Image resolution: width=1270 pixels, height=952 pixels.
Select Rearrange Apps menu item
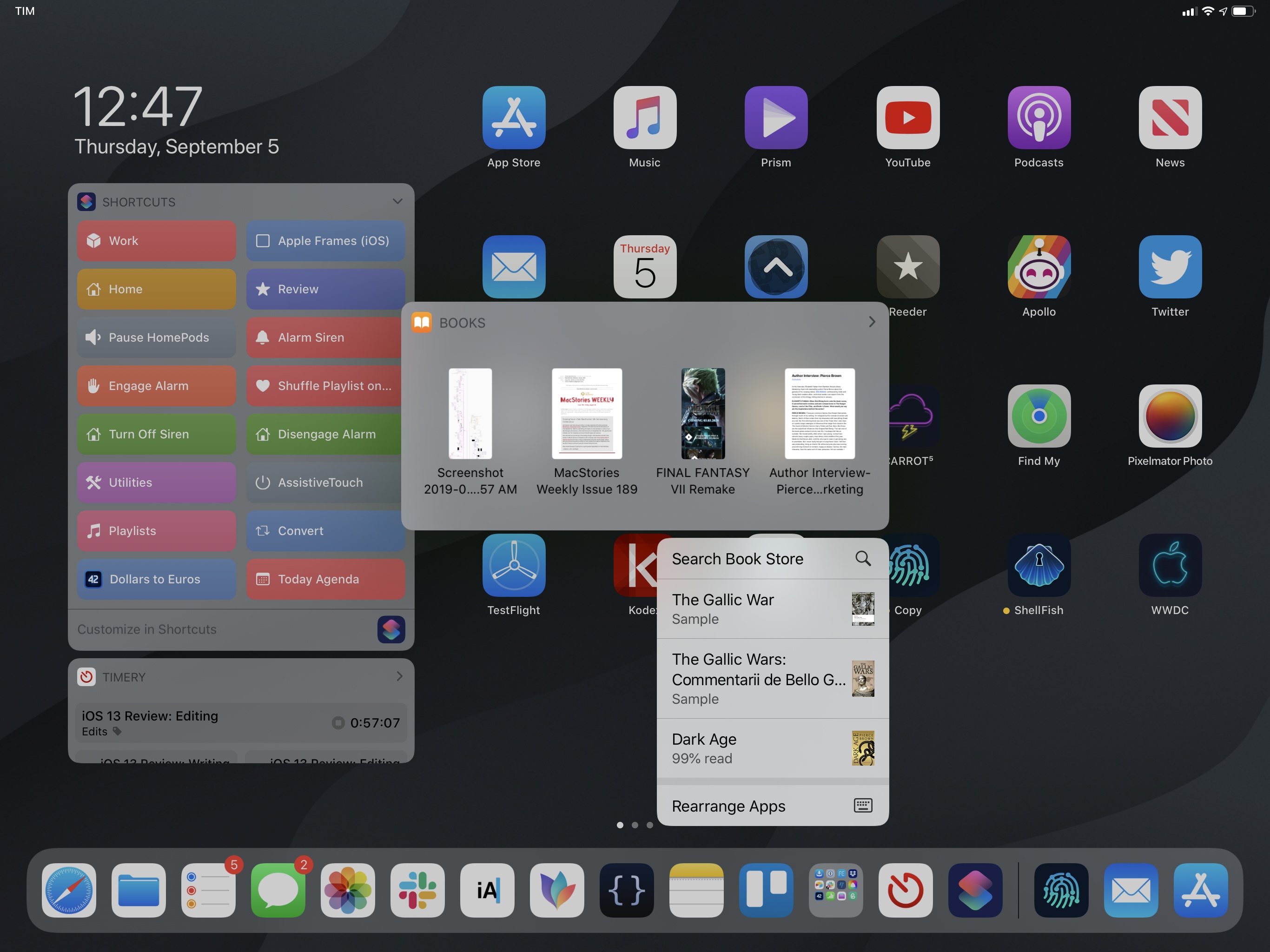pyautogui.click(x=773, y=806)
